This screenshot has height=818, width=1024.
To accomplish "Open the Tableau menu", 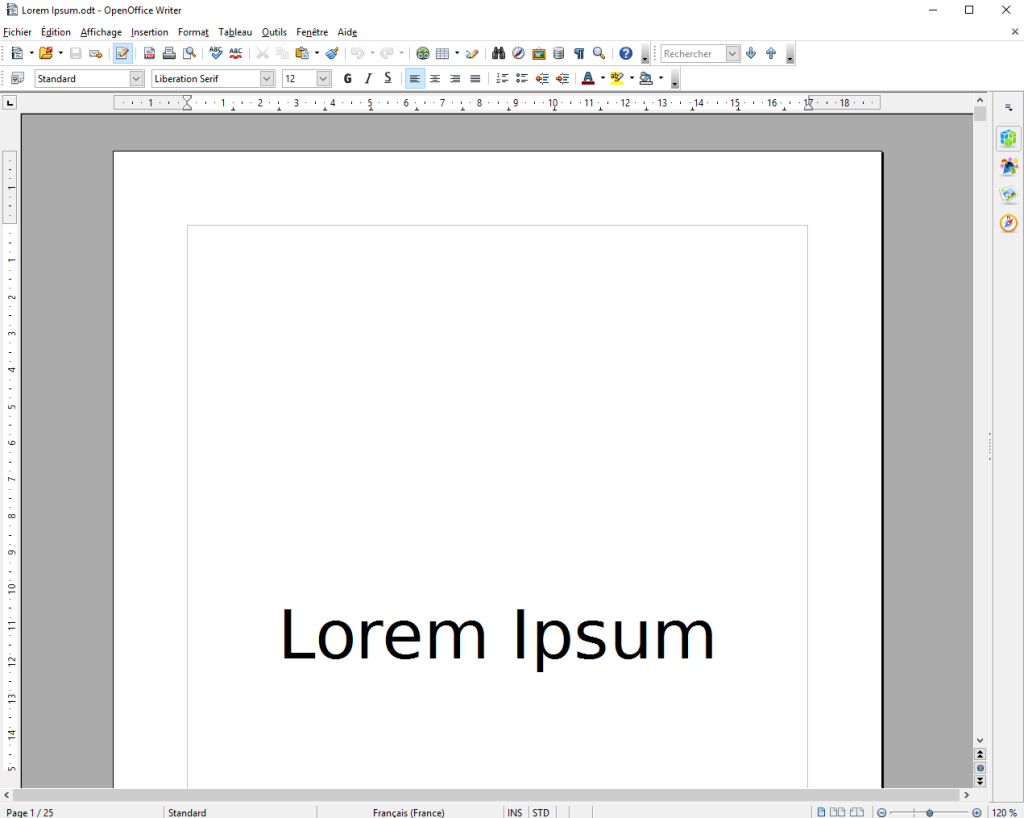I will coord(235,32).
